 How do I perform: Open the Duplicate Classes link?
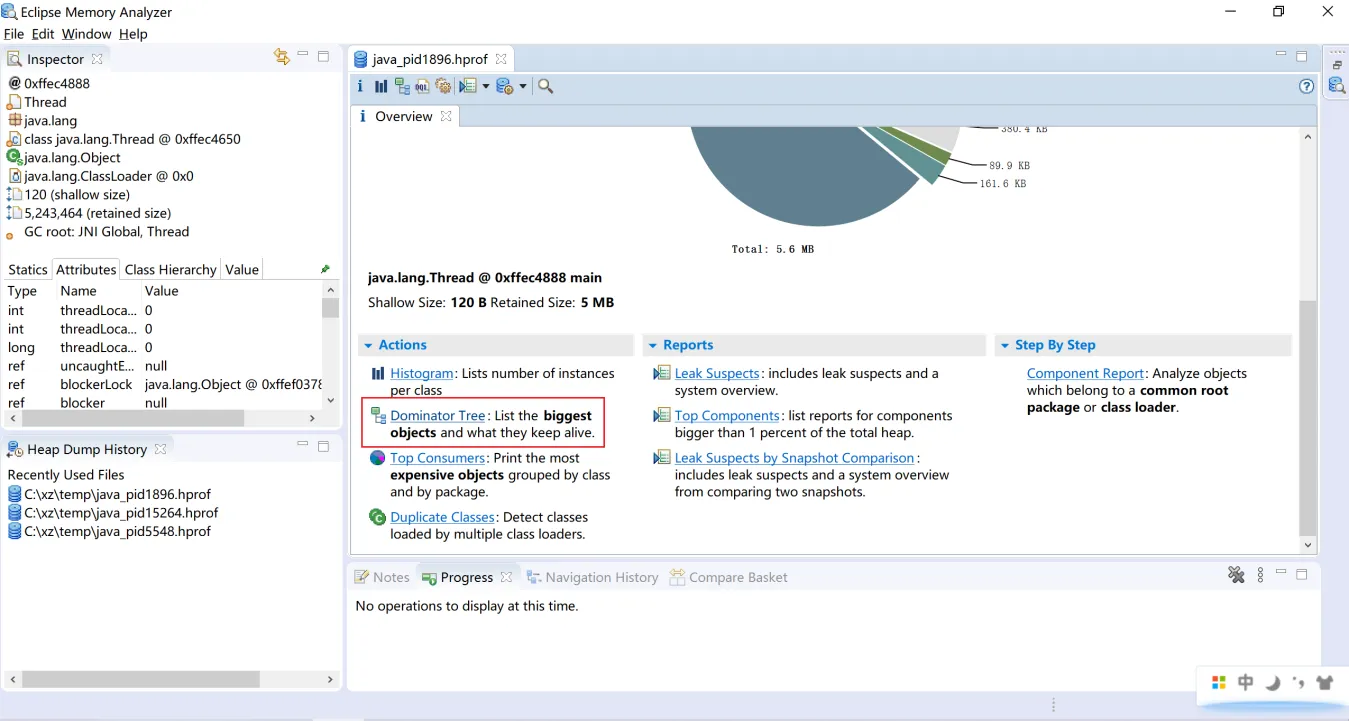tap(443, 517)
